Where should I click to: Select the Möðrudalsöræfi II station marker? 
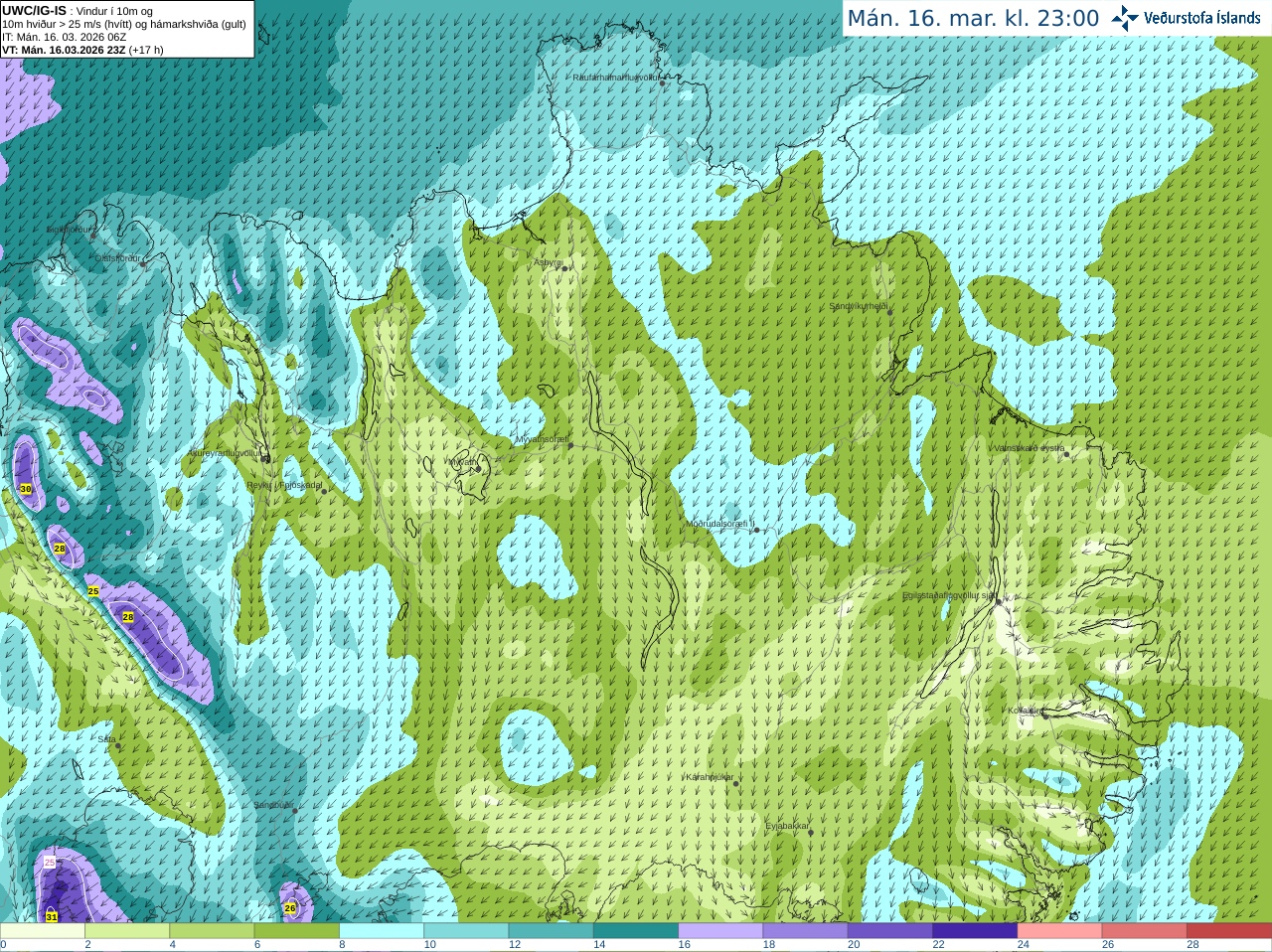tap(756, 530)
